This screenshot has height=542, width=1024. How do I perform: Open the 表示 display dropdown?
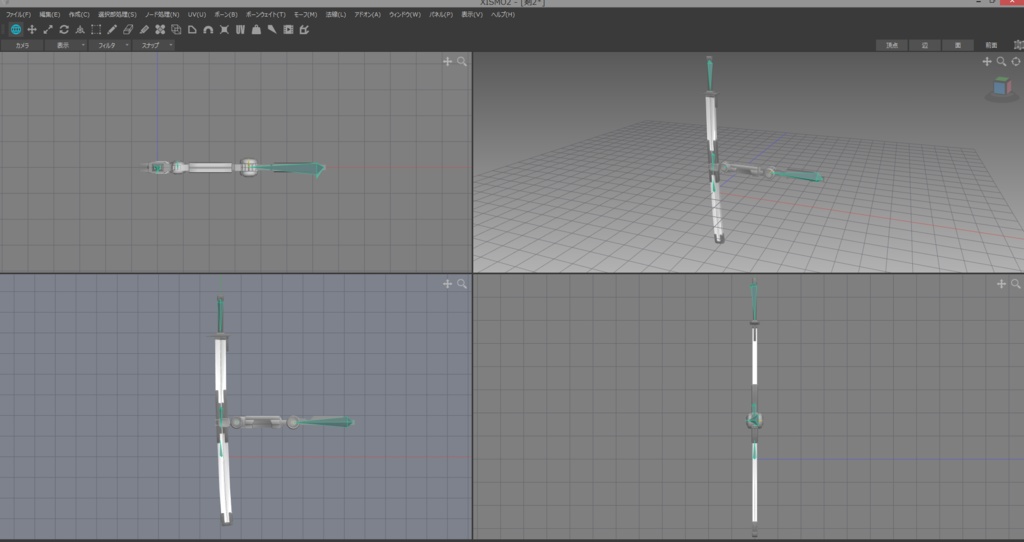[x=66, y=45]
